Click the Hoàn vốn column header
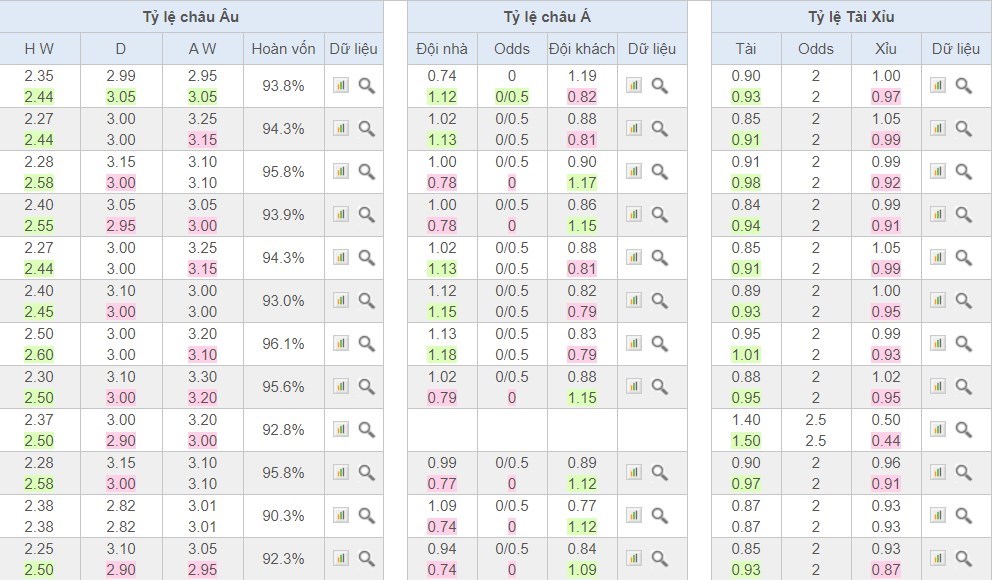The height and width of the screenshot is (580, 996). click(283, 49)
